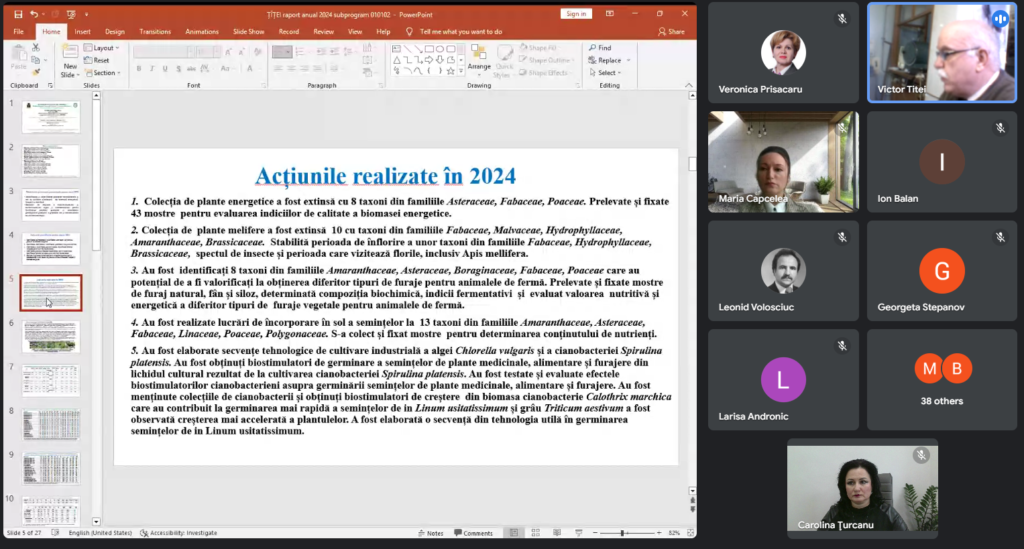Viewport: 1024px width, 549px height.
Task: Fit slide to current window icon
Action: (689, 533)
